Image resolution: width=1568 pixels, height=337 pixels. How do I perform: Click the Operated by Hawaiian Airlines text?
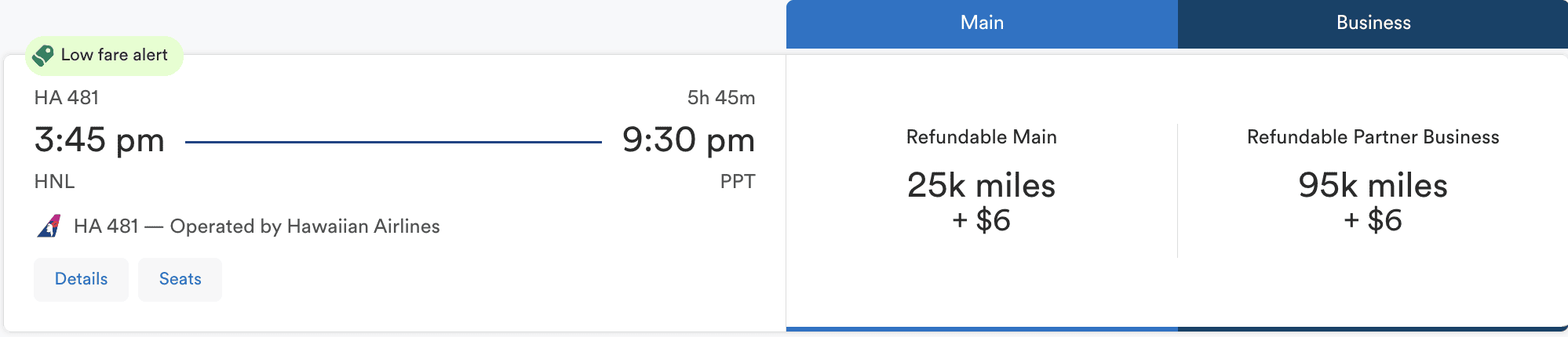(x=304, y=226)
